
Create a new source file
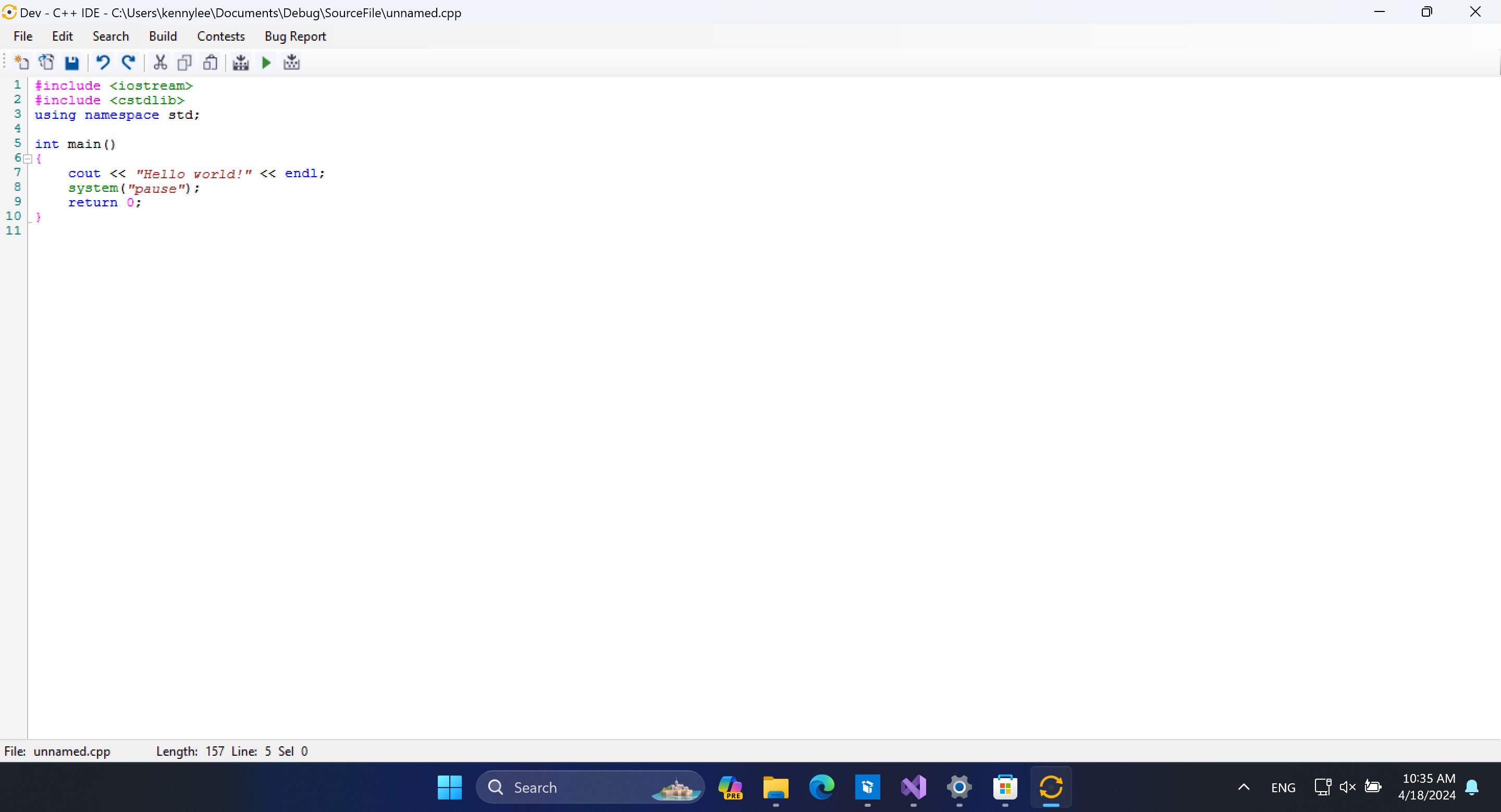pos(21,63)
